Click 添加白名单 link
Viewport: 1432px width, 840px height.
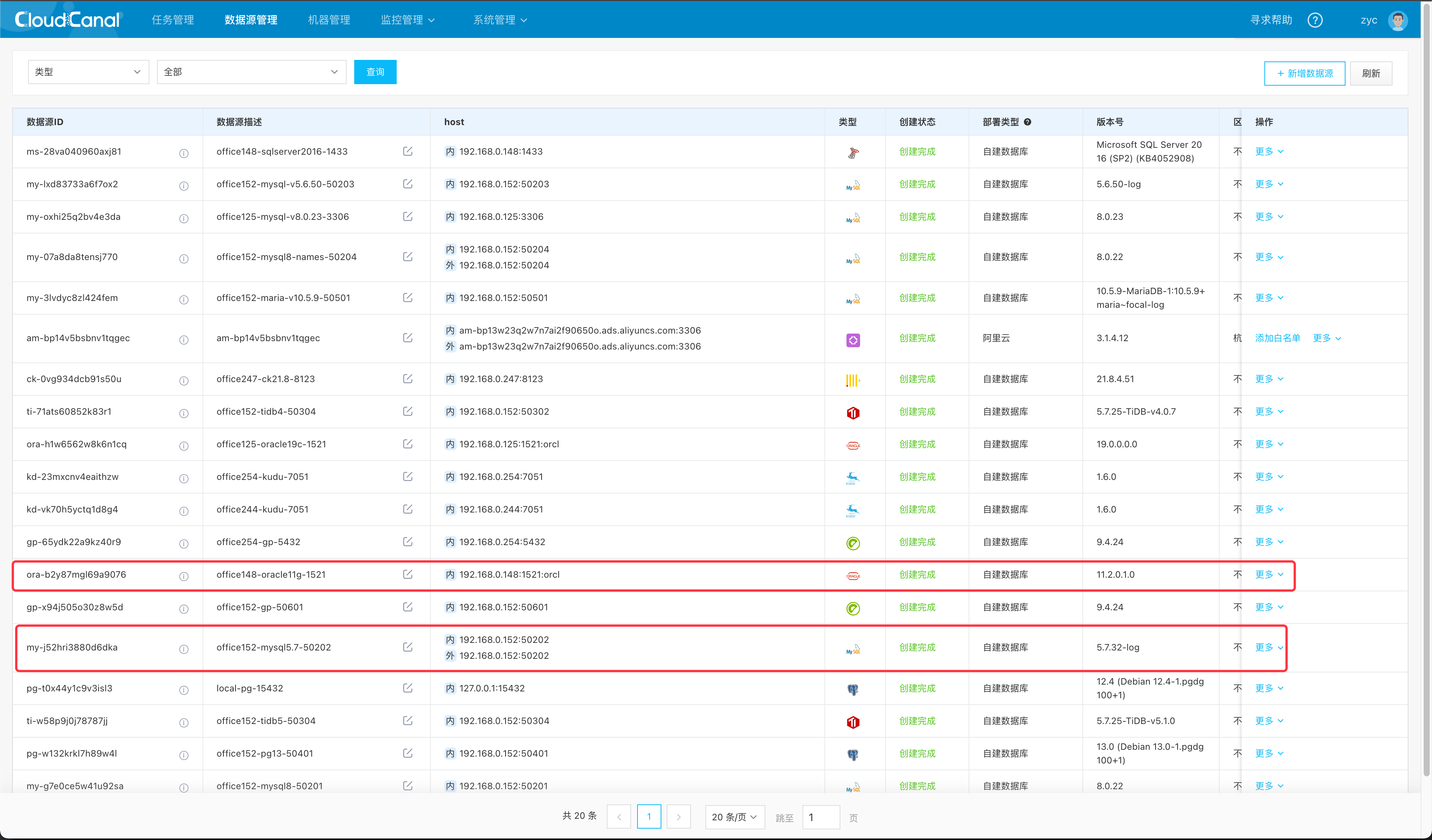click(1277, 338)
